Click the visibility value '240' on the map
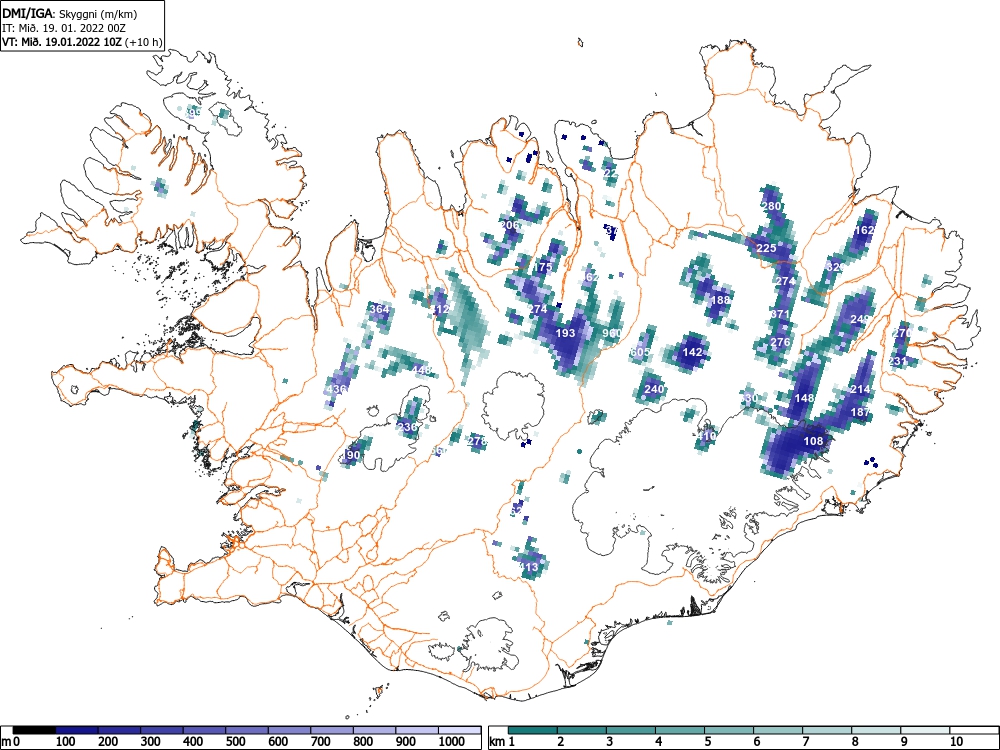1000x750 pixels. pos(654,389)
